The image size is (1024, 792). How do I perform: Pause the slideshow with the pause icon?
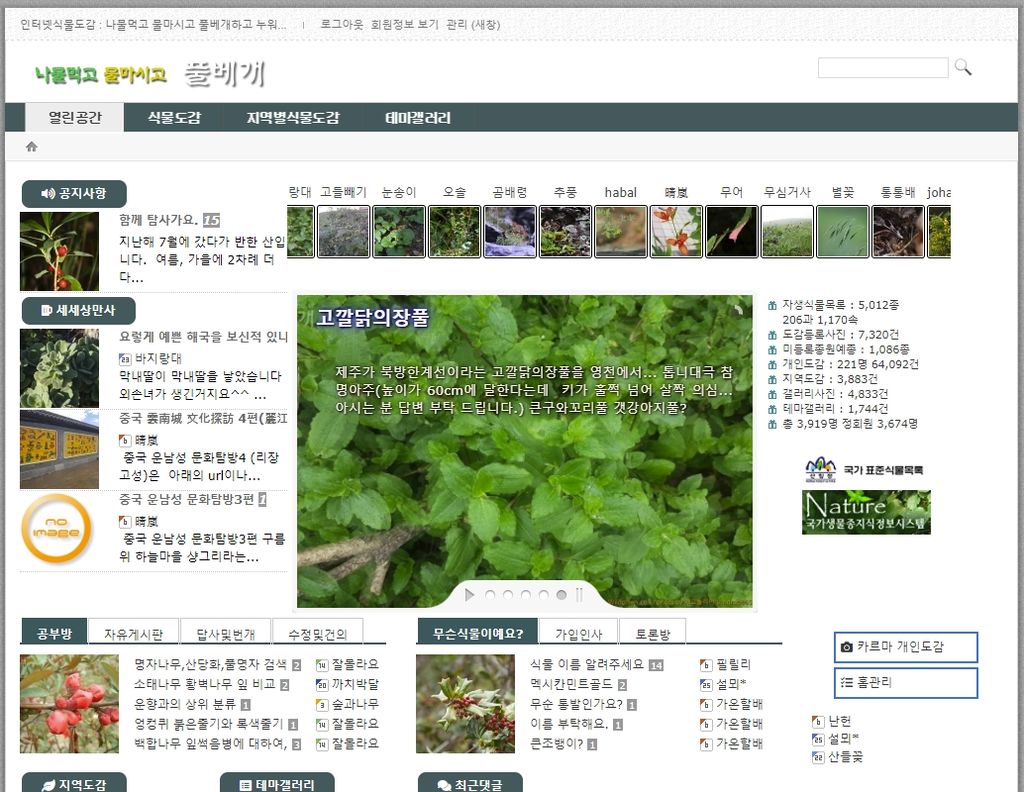click(579, 595)
